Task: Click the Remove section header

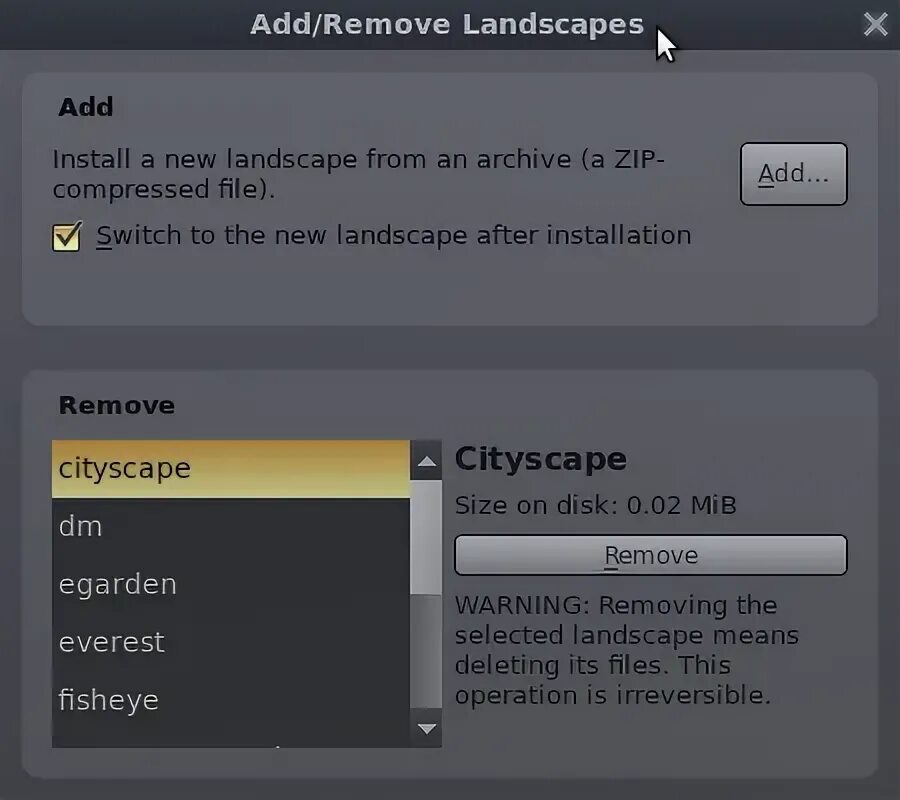Action: tap(117, 405)
